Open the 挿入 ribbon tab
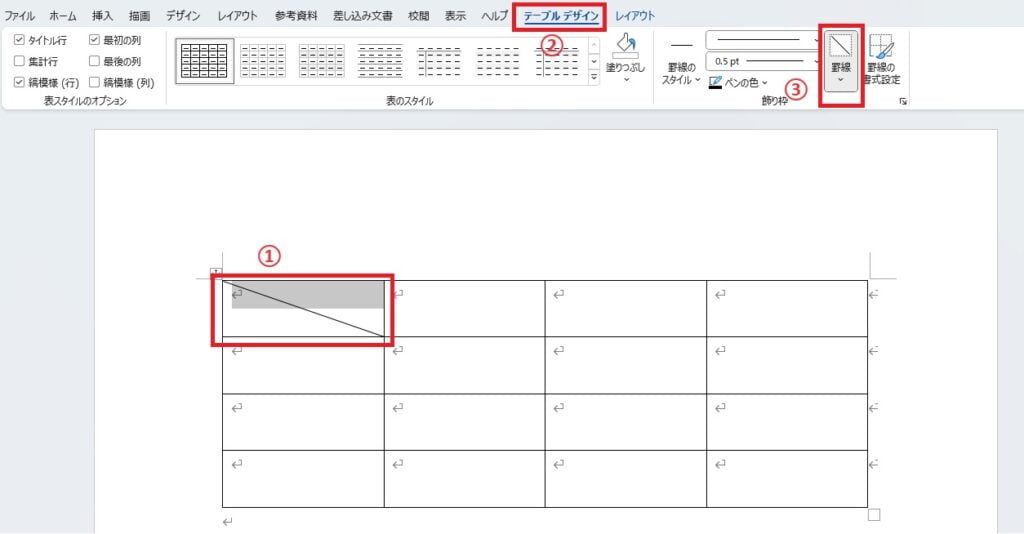This screenshot has height=534, width=1024. pyautogui.click(x=102, y=16)
